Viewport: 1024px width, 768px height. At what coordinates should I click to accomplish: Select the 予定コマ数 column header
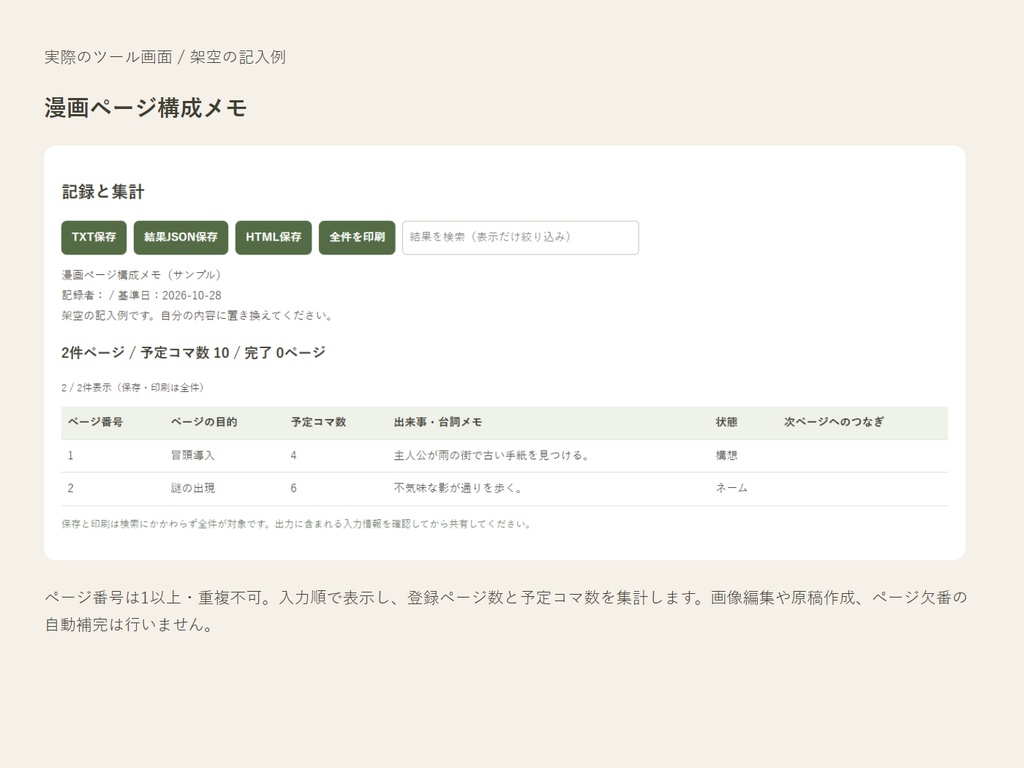319,422
